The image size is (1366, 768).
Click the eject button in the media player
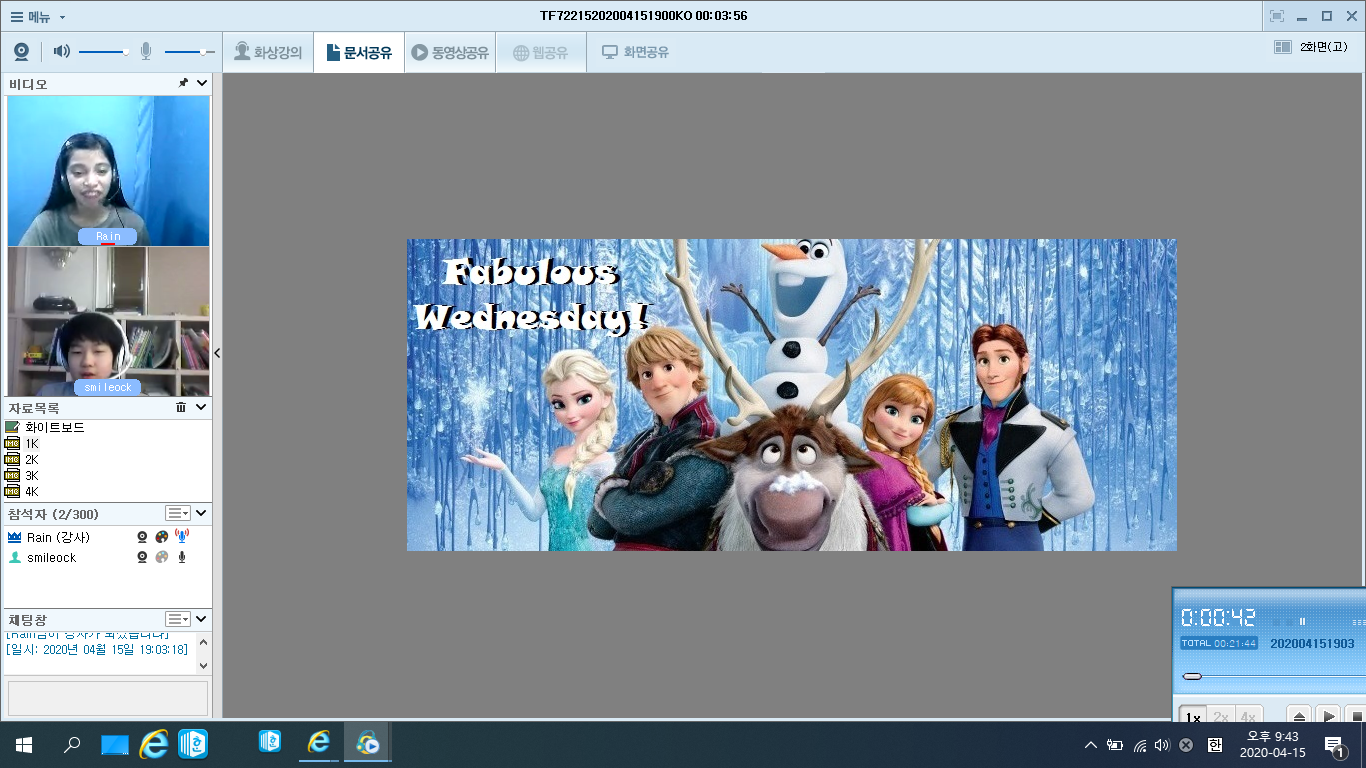1299,716
